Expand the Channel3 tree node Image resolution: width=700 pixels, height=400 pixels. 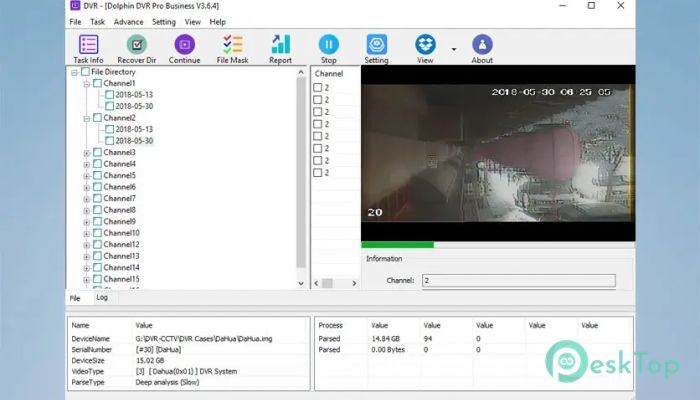pyautogui.click(x=87, y=153)
